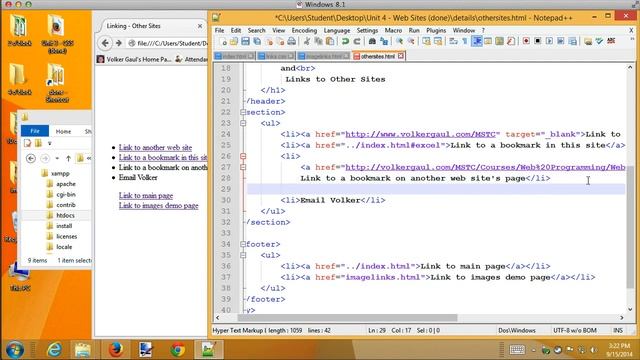Collapse the footer fold marker on line 34
Screen dimensions: 640x360
243,244
